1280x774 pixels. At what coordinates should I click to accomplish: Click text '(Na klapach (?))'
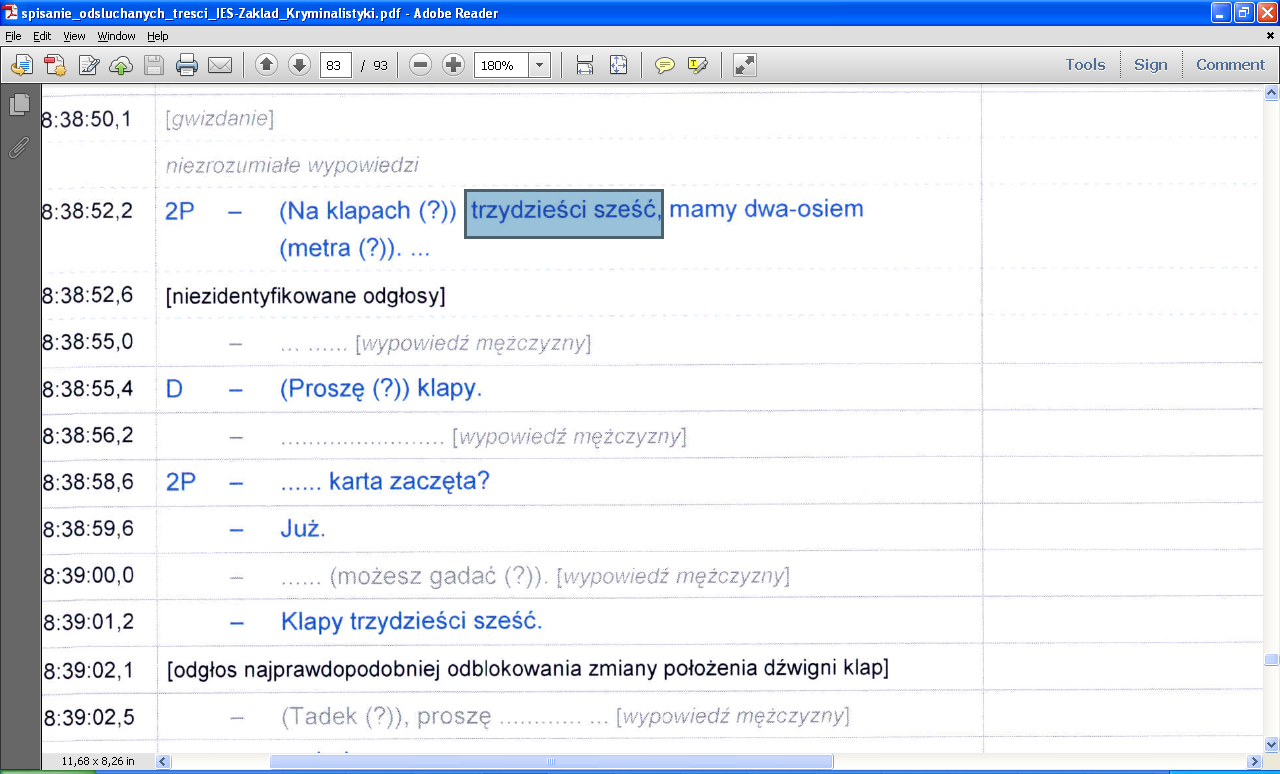[368, 211]
